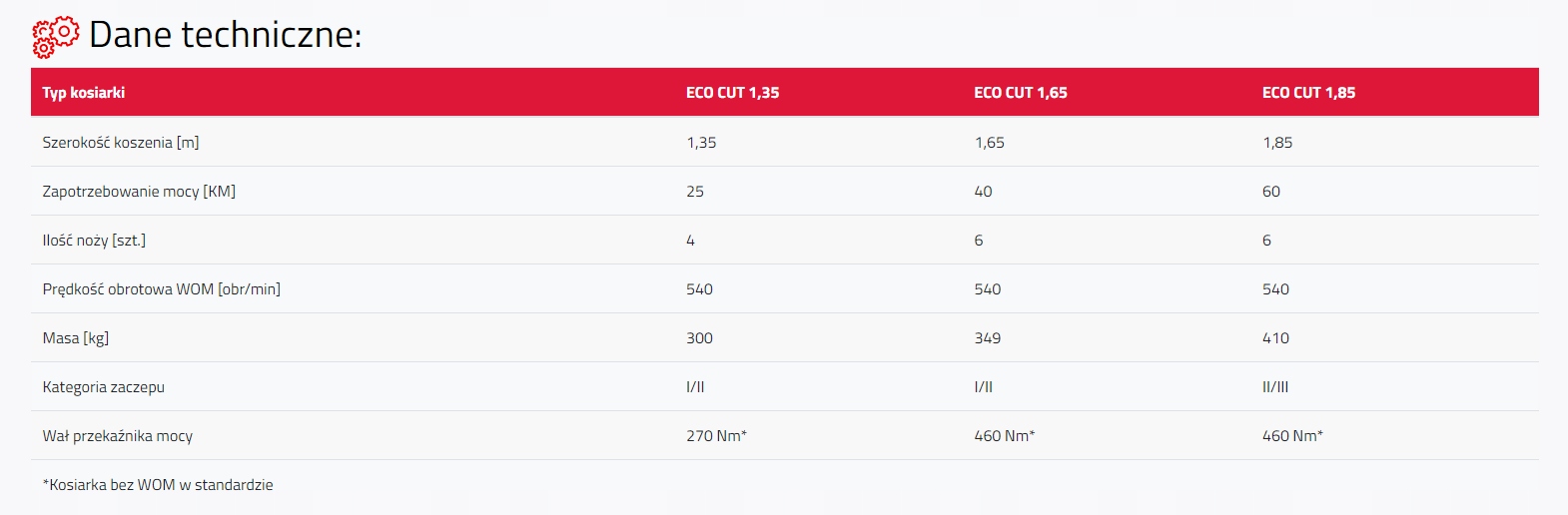This screenshot has width=1568, height=515.
Task: Click the 'ECO CUT 1,35' column header
Action: tap(732, 93)
